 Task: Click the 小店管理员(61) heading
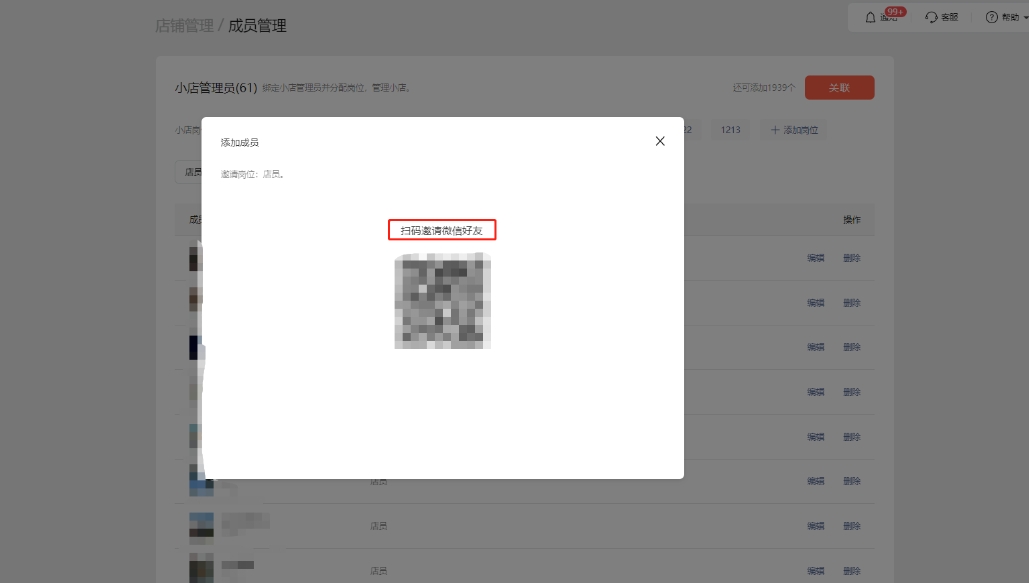pos(216,88)
